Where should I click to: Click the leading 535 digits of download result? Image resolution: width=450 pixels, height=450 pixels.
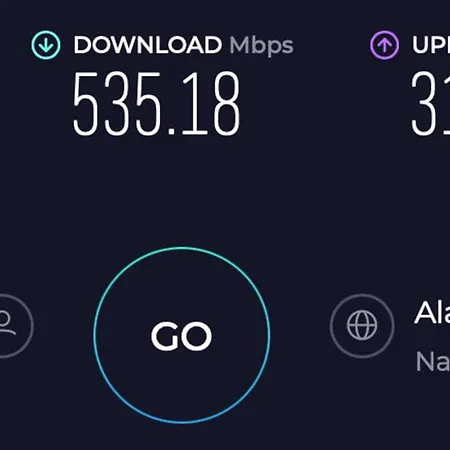117,103
